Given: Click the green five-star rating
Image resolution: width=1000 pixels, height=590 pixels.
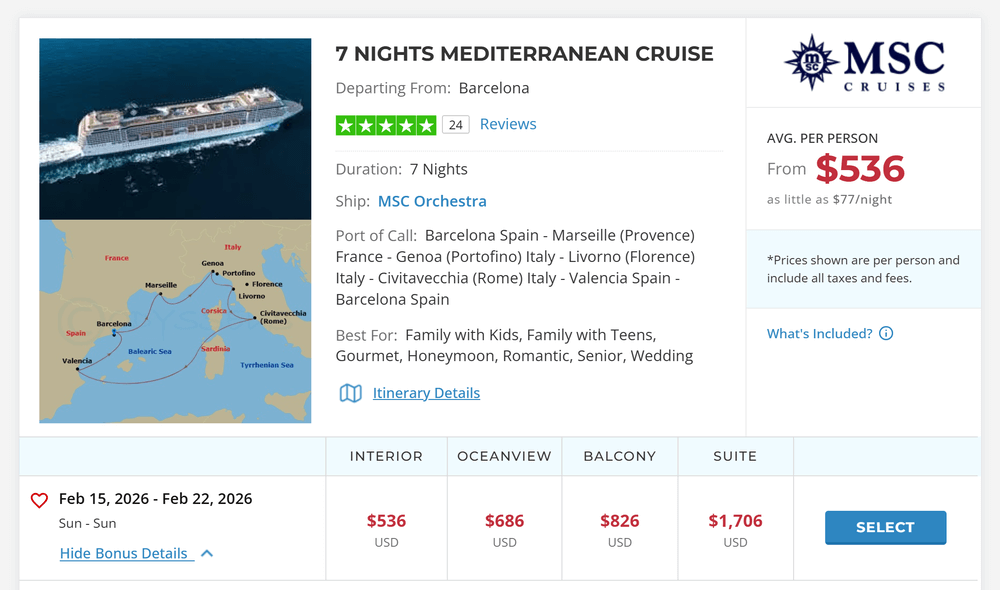Looking at the screenshot, I should (x=386, y=125).
